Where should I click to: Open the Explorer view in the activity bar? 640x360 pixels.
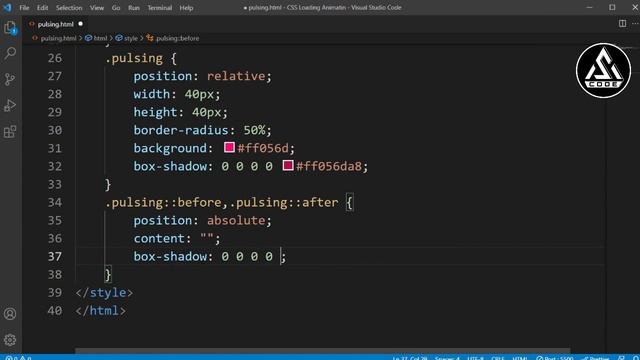pos(10,28)
